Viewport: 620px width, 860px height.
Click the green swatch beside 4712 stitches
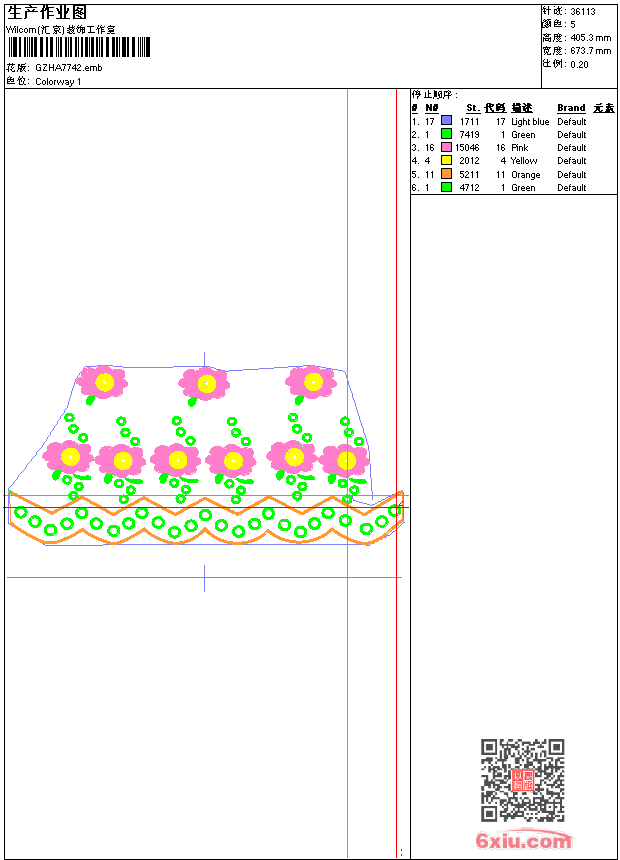pos(447,187)
